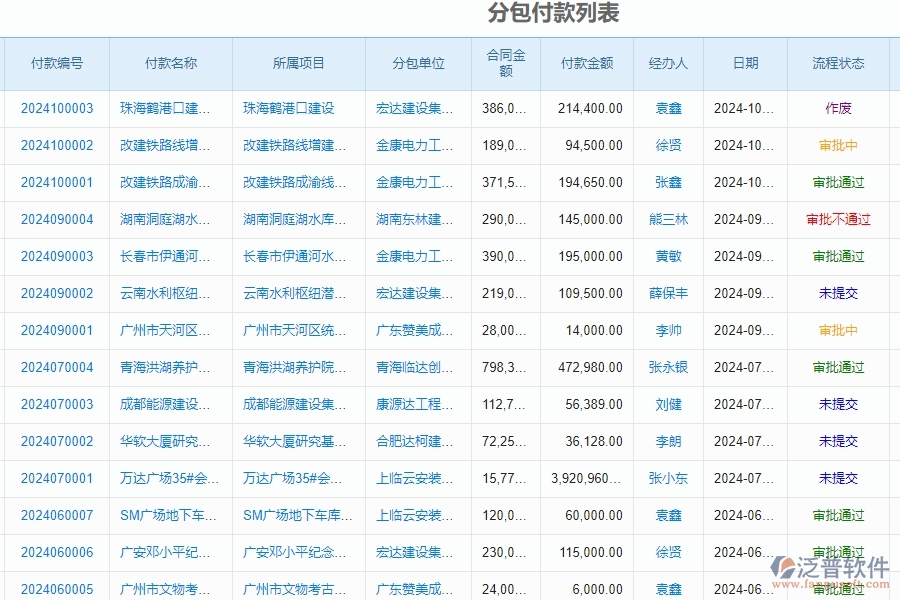Image resolution: width=900 pixels, height=600 pixels.
Task: Click 未提交 status for payment 2024090002
Action: point(838,293)
